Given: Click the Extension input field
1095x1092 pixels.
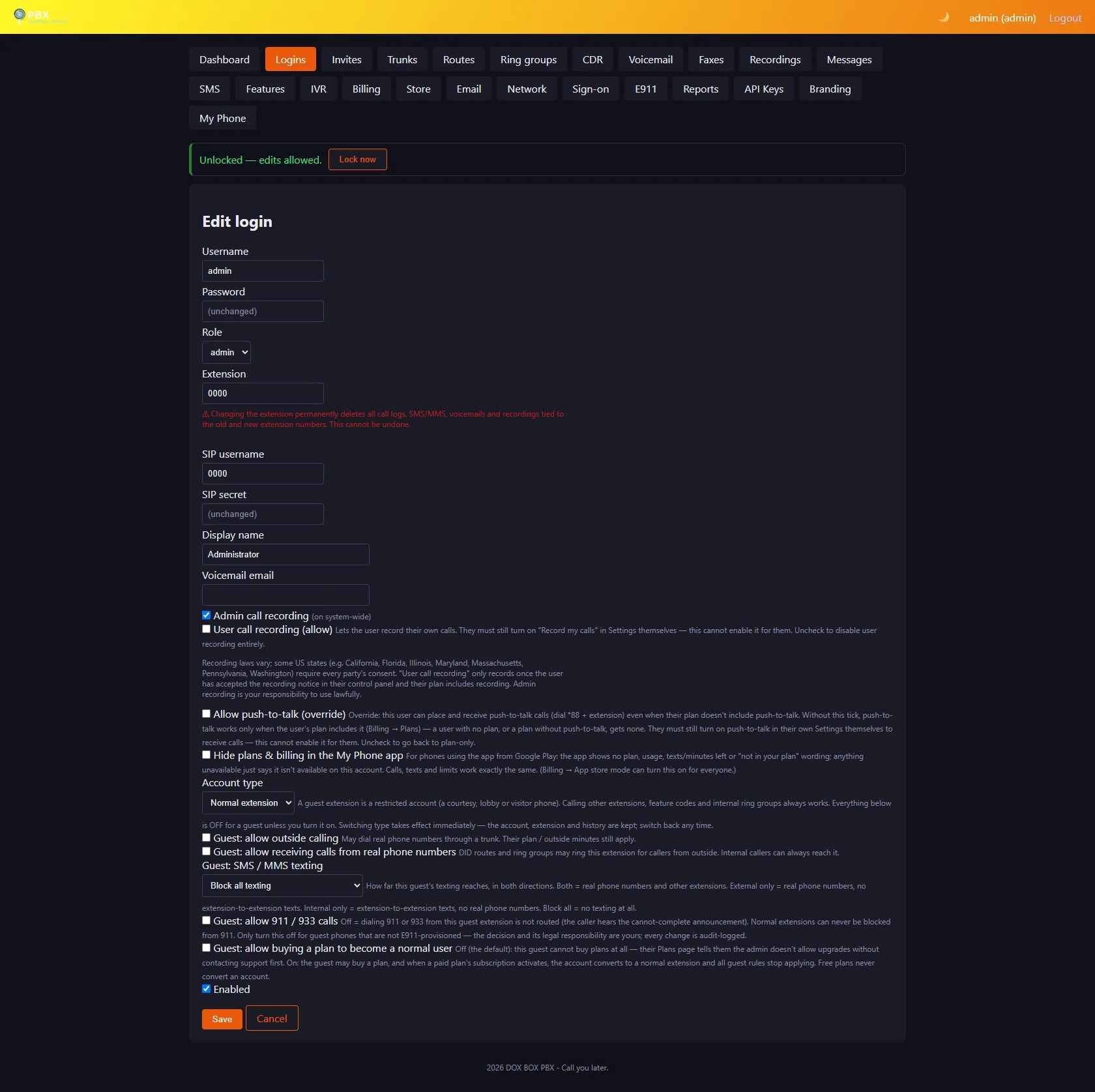Looking at the screenshot, I should 263,393.
